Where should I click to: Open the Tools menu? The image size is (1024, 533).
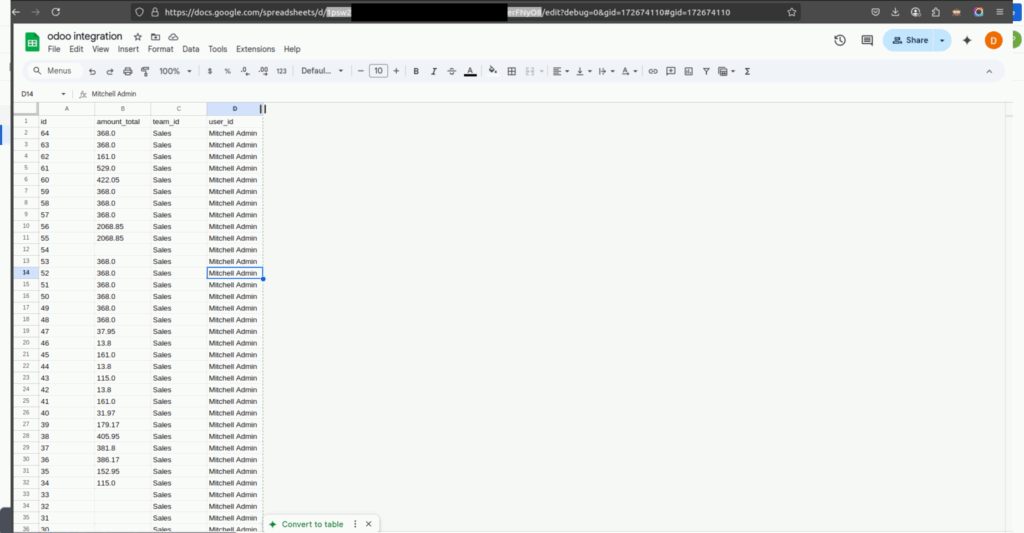pyautogui.click(x=217, y=49)
